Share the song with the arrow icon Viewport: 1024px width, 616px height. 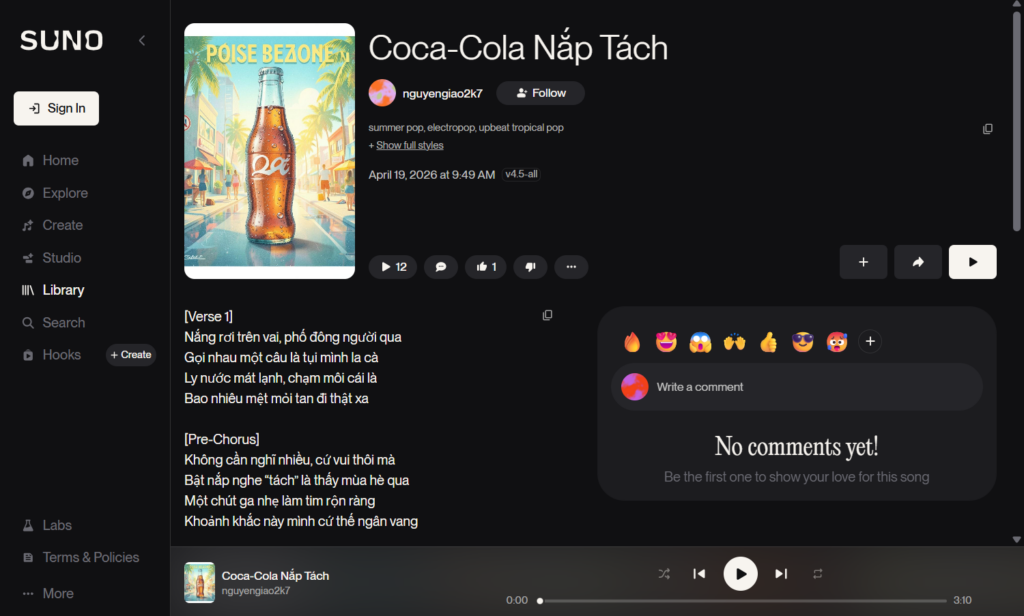(918, 262)
